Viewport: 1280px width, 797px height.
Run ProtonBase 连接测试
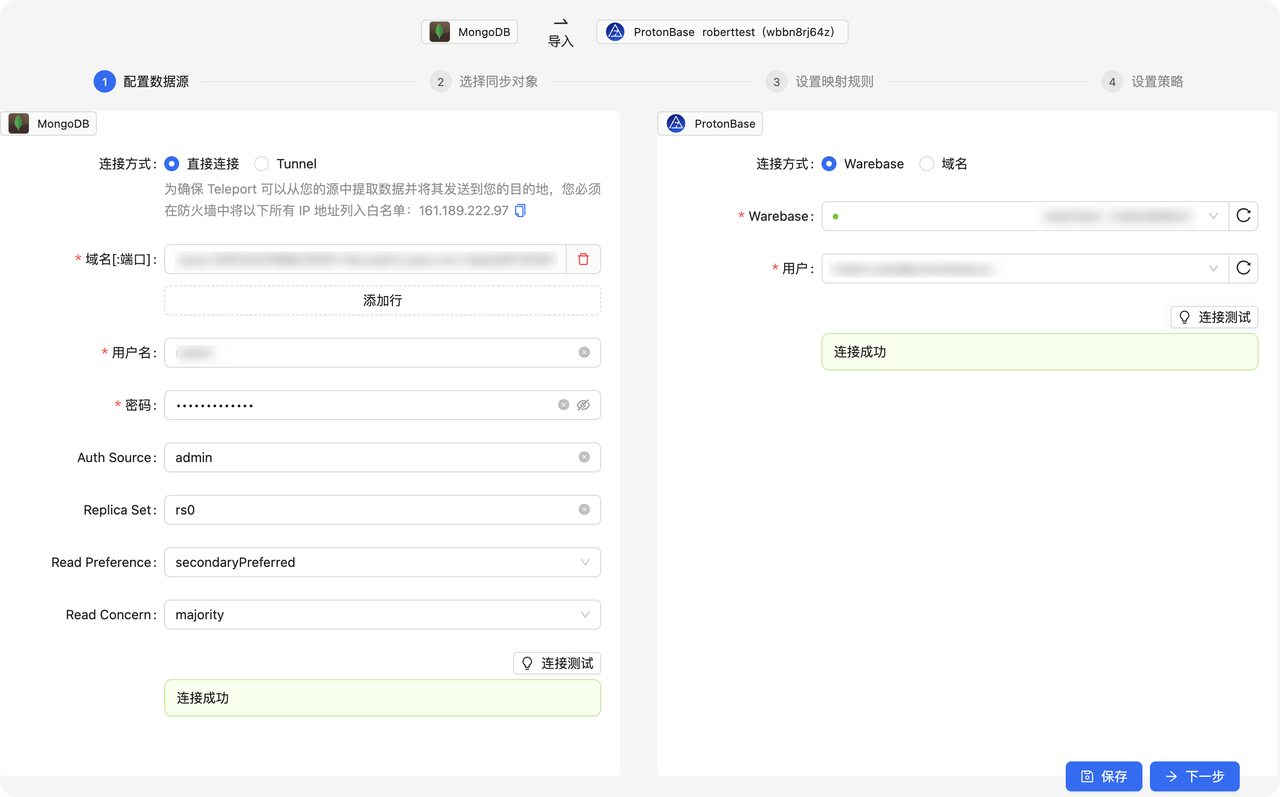point(1214,317)
